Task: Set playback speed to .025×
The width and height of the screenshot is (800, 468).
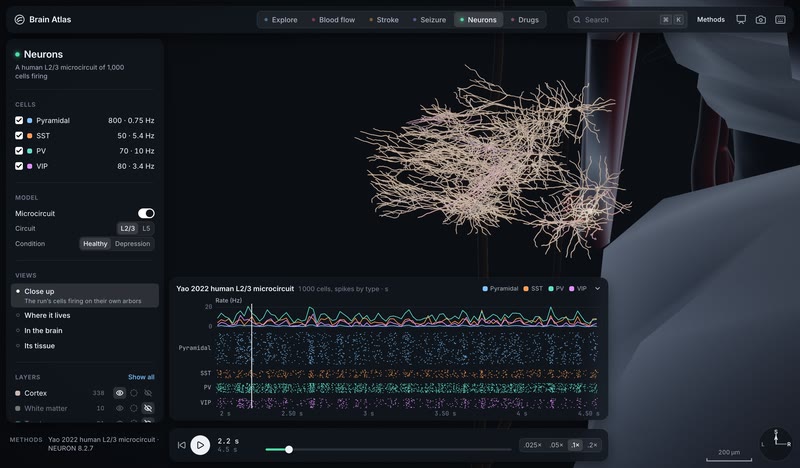Action: coord(532,445)
